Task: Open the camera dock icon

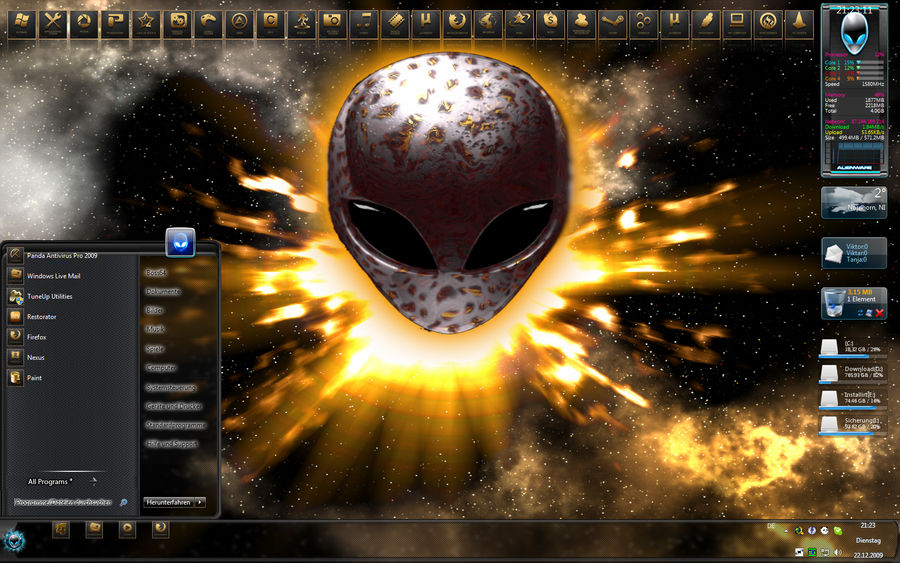Action: point(332,24)
